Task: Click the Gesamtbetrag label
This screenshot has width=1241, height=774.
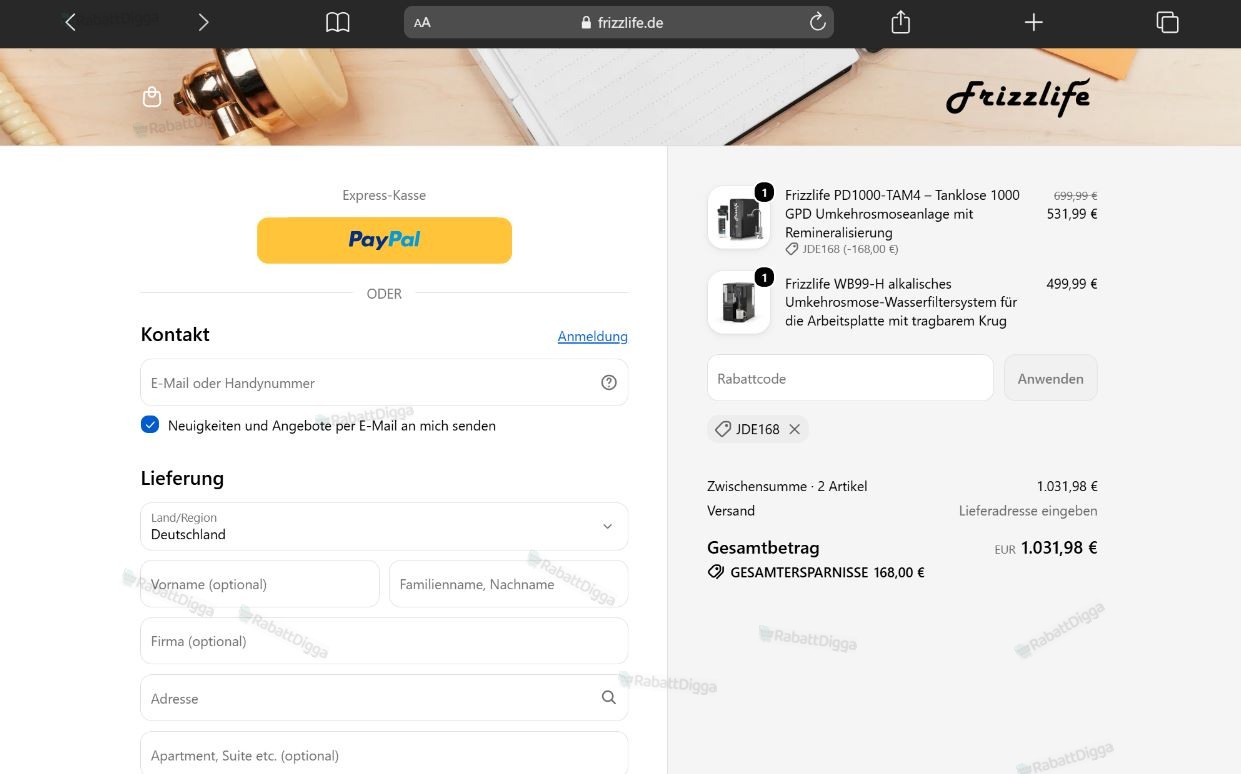Action: point(763,548)
